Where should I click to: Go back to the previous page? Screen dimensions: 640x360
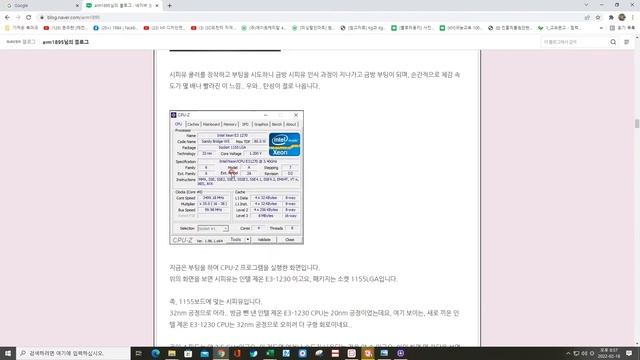7,18
